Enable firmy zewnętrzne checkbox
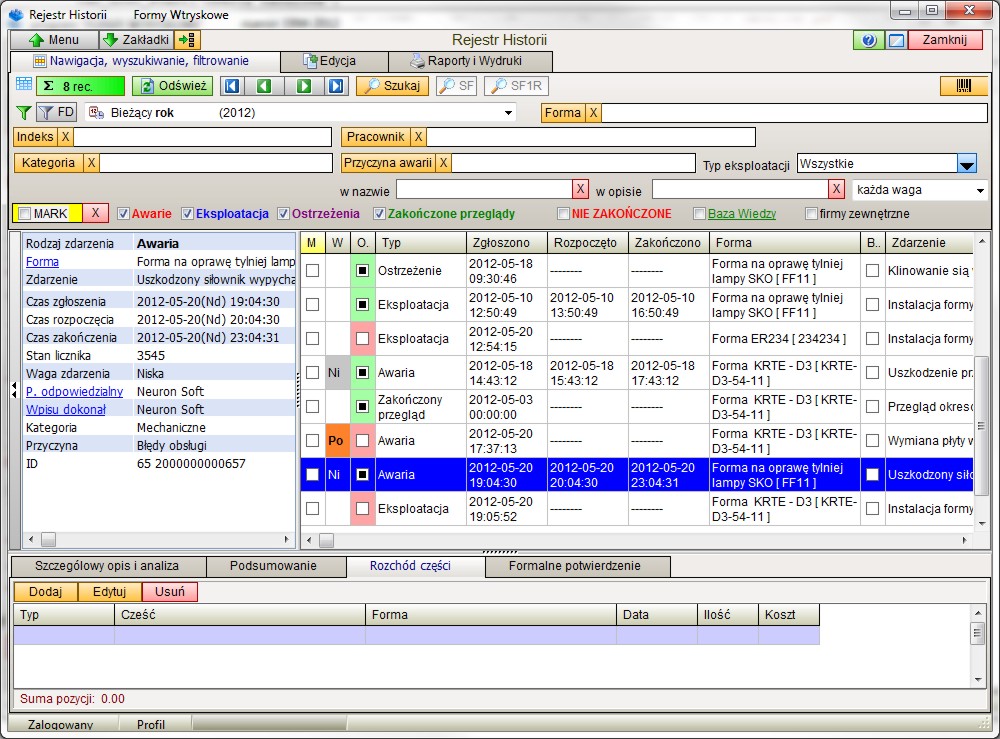The height and width of the screenshot is (739, 1000). 811,214
